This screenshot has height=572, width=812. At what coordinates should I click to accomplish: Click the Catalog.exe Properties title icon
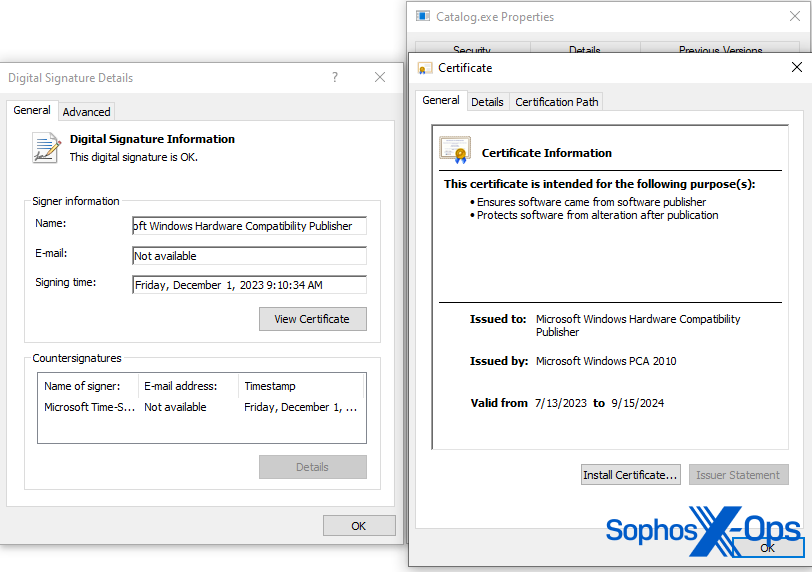tap(423, 16)
